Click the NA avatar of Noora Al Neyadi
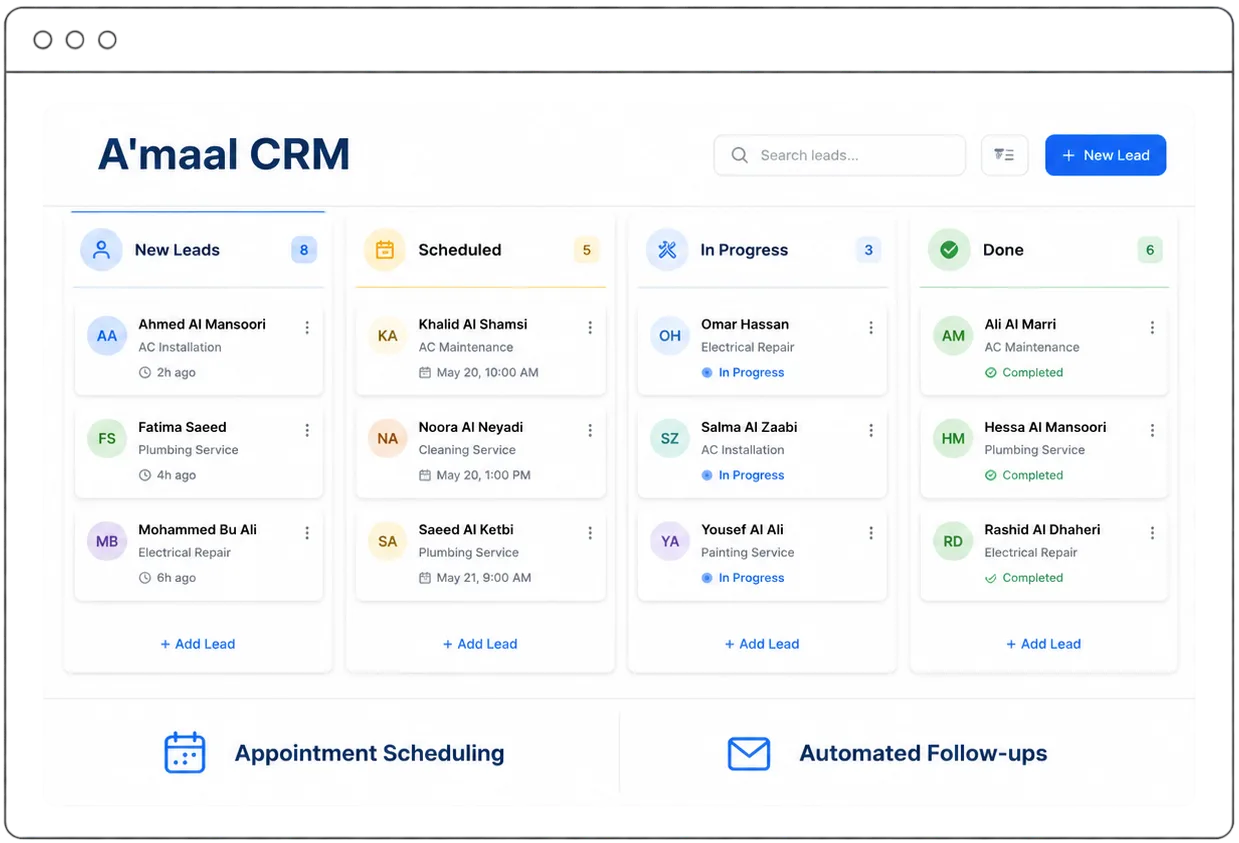 pyautogui.click(x=388, y=438)
